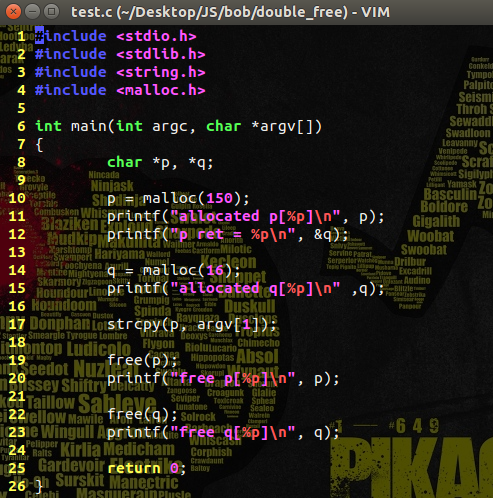Click line number 21 in gutter

(x=17, y=396)
